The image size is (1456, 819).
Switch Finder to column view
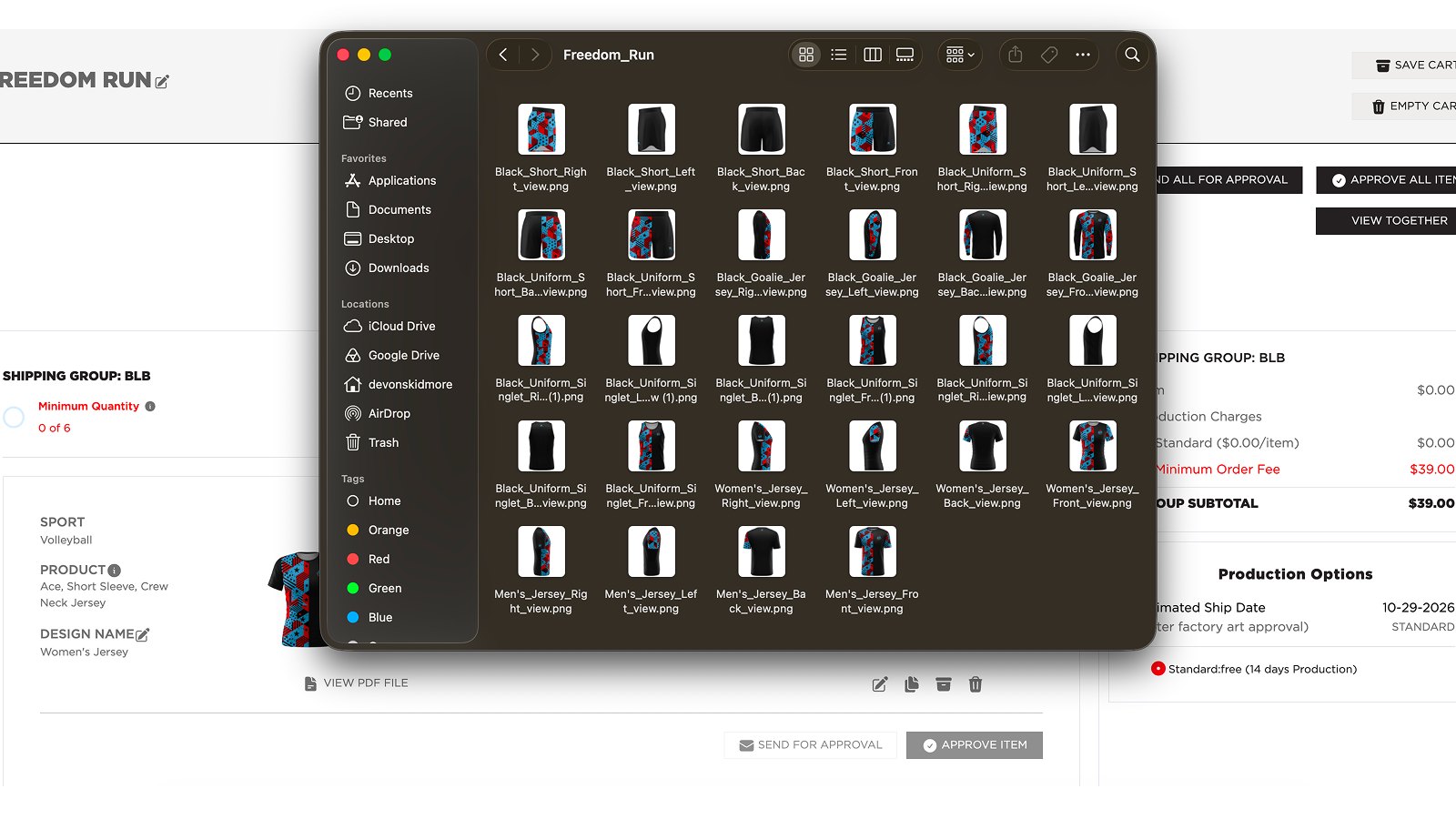(x=873, y=55)
